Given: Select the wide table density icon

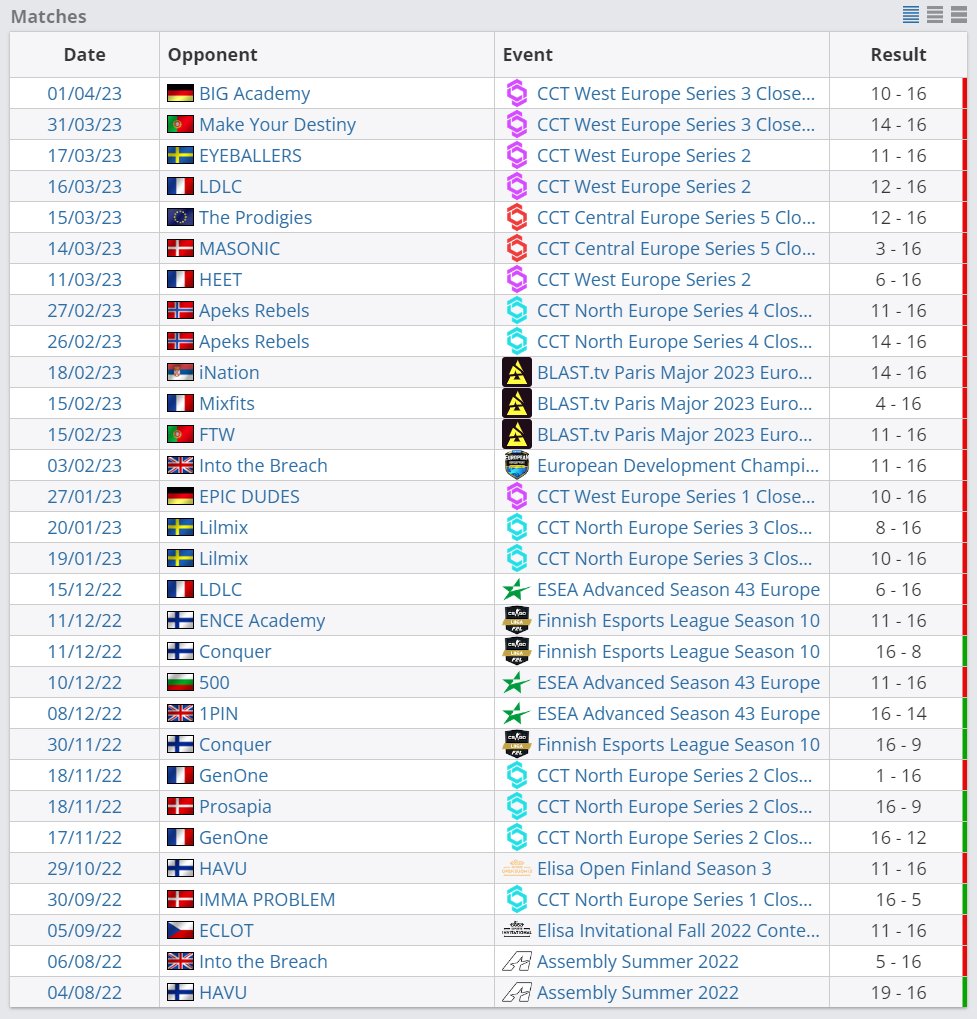Looking at the screenshot, I should tap(959, 14).
